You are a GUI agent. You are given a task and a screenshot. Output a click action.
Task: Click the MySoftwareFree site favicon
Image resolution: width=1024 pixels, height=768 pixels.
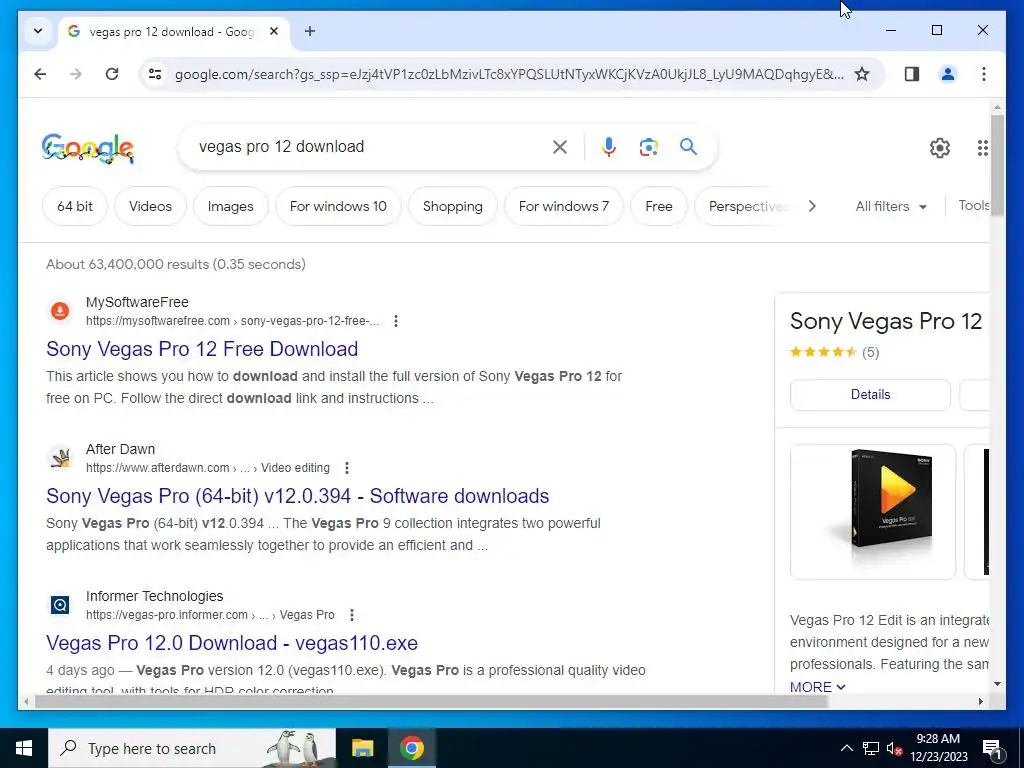point(60,311)
